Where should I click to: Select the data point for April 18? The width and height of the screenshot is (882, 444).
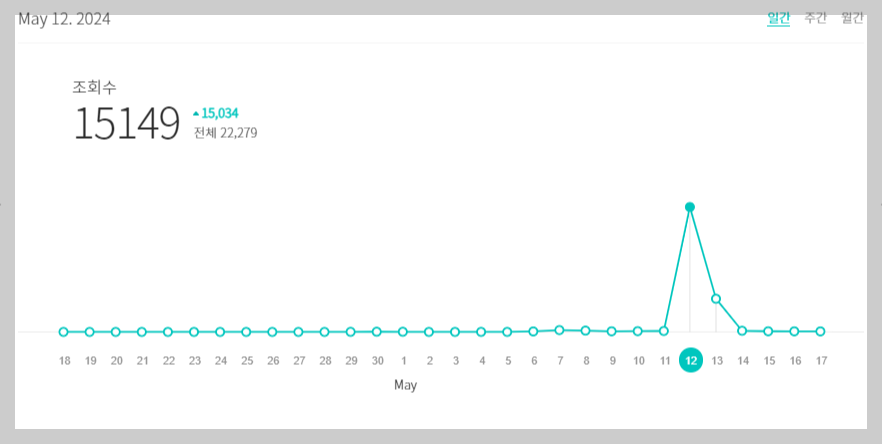click(x=64, y=332)
